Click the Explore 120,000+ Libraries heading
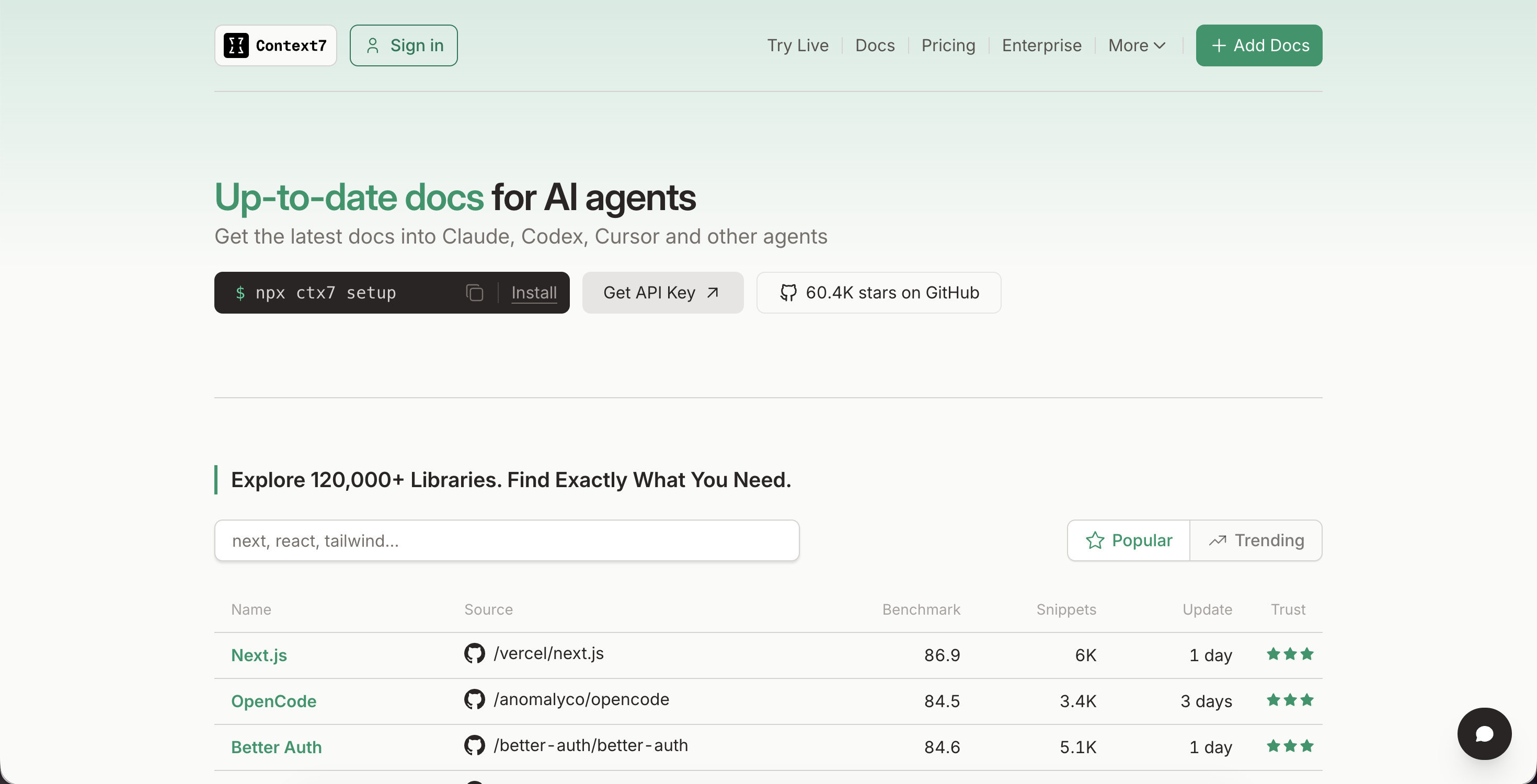The height and width of the screenshot is (784, 1537). pos(511,480)
